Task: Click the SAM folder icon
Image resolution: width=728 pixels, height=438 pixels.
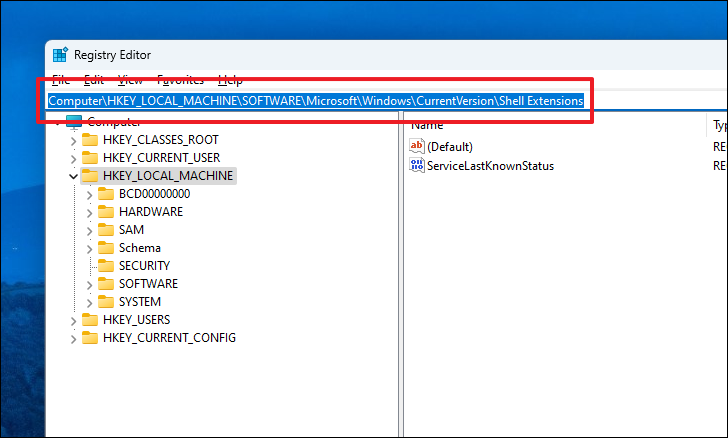Action: pos(106,230)
